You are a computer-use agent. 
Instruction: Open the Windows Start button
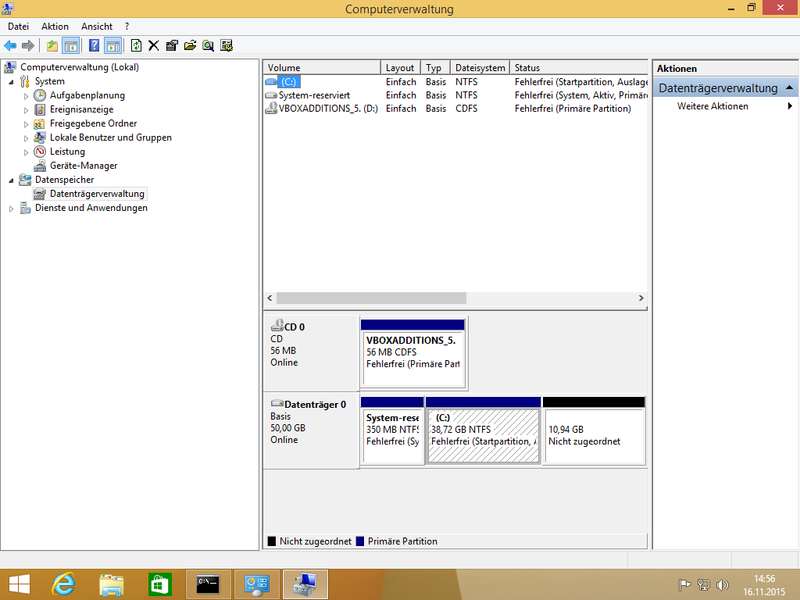point(19,585)
